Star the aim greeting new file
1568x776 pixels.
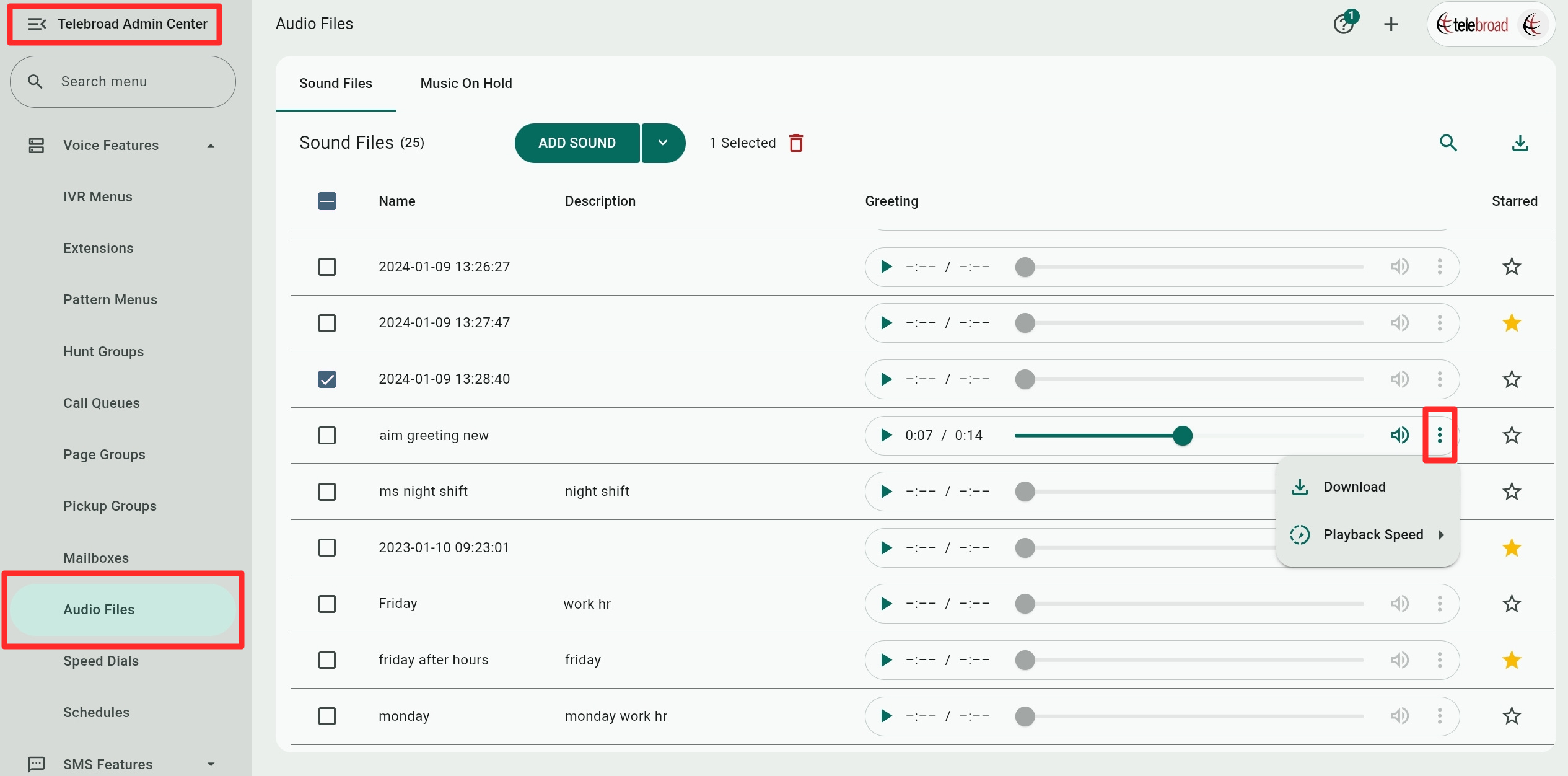pyautogui.click(x=1512, y=435)
